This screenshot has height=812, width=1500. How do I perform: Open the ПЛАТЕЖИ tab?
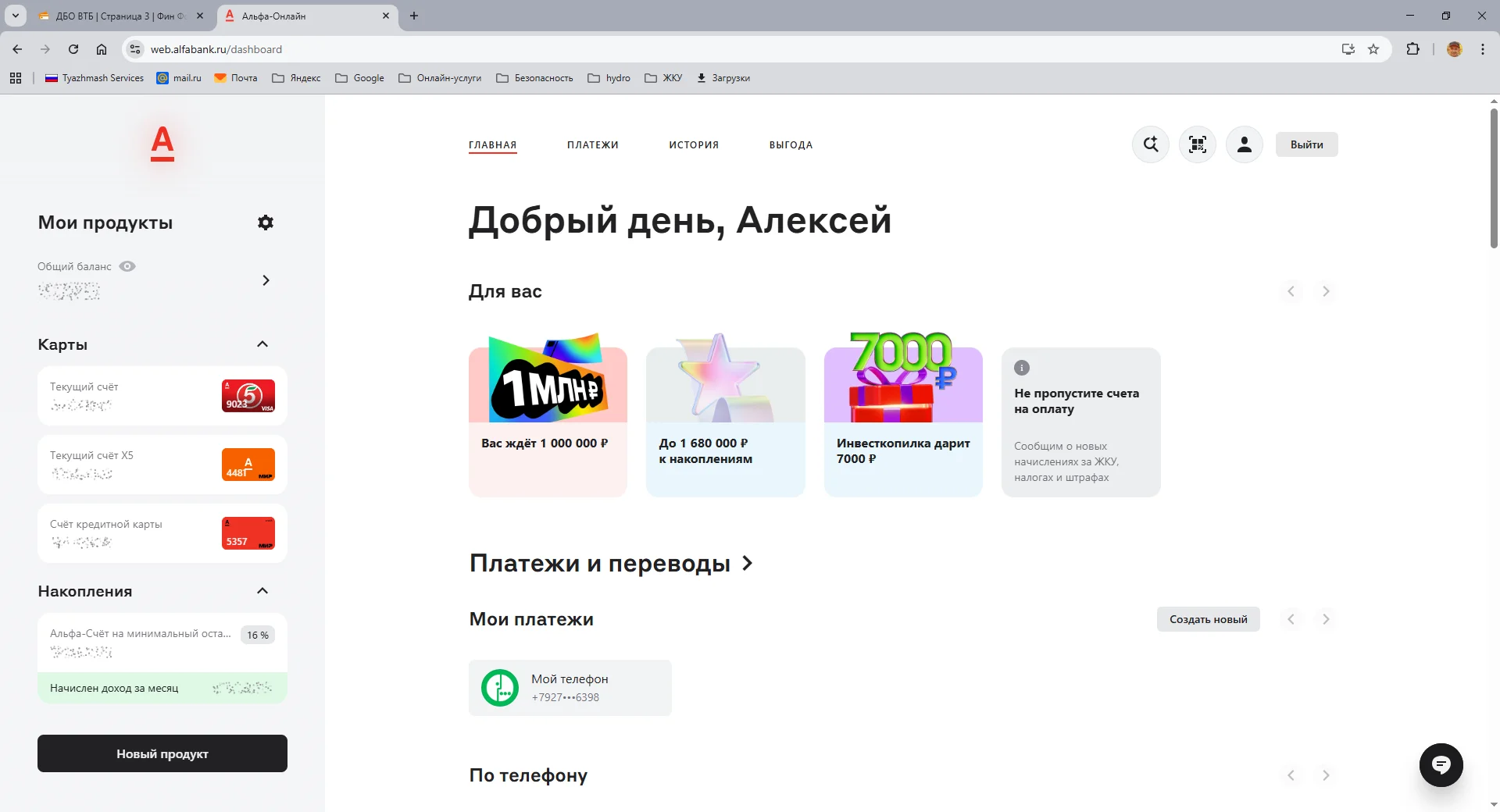tap(593, 145)
